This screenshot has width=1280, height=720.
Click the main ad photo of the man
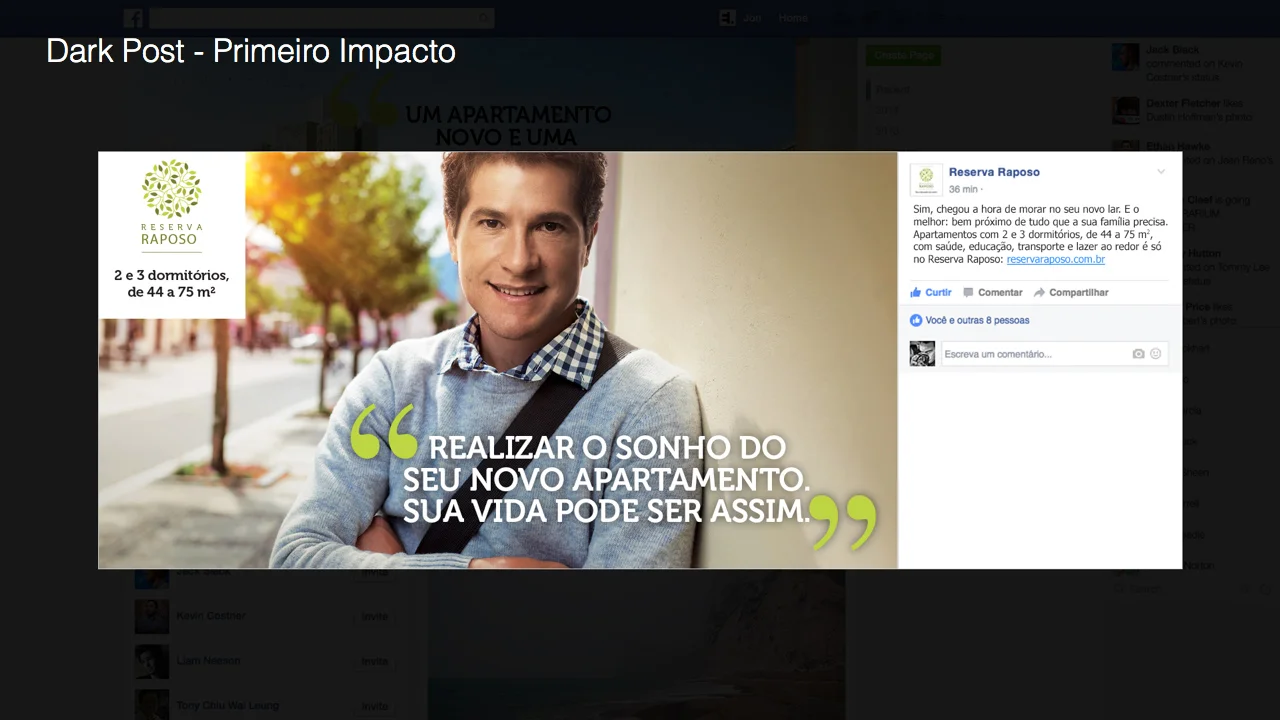(x=498, y=360)
